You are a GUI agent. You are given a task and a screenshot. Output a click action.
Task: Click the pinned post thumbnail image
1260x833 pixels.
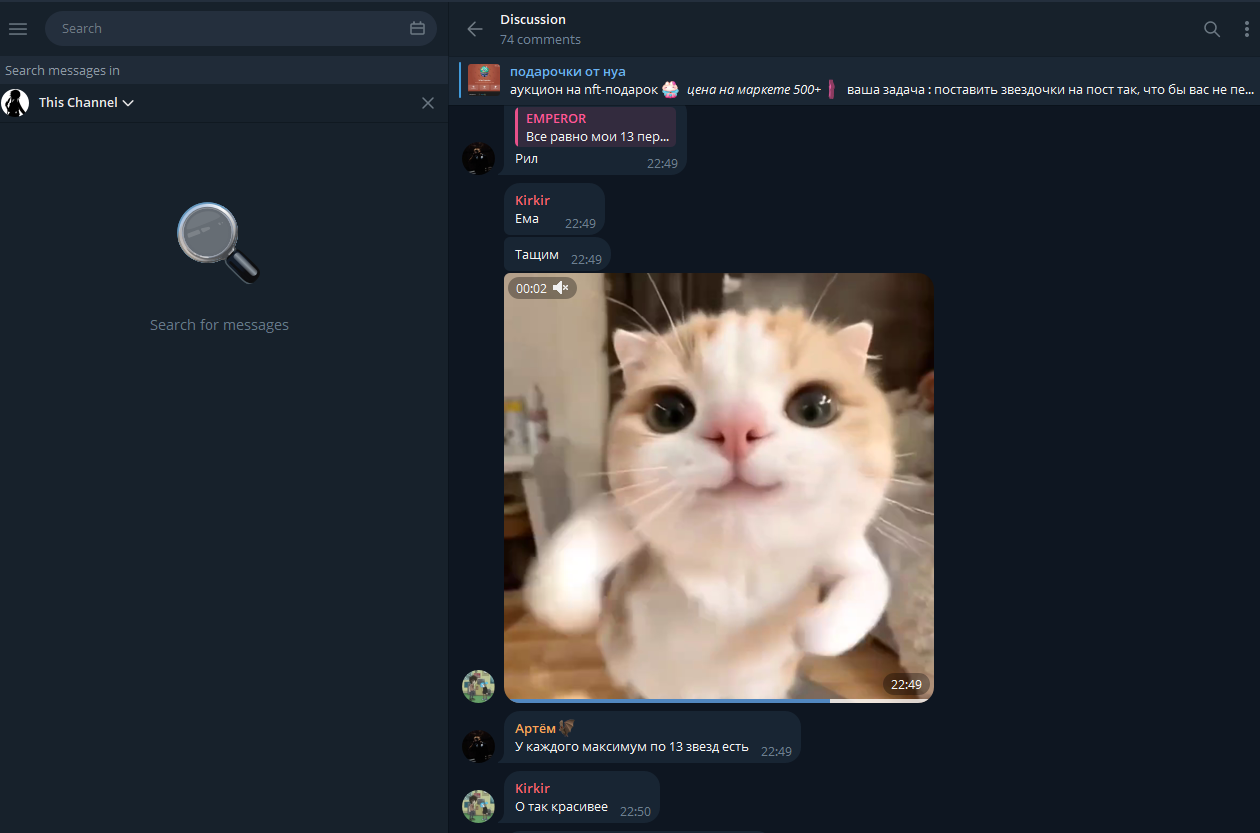tap(484, 80)
